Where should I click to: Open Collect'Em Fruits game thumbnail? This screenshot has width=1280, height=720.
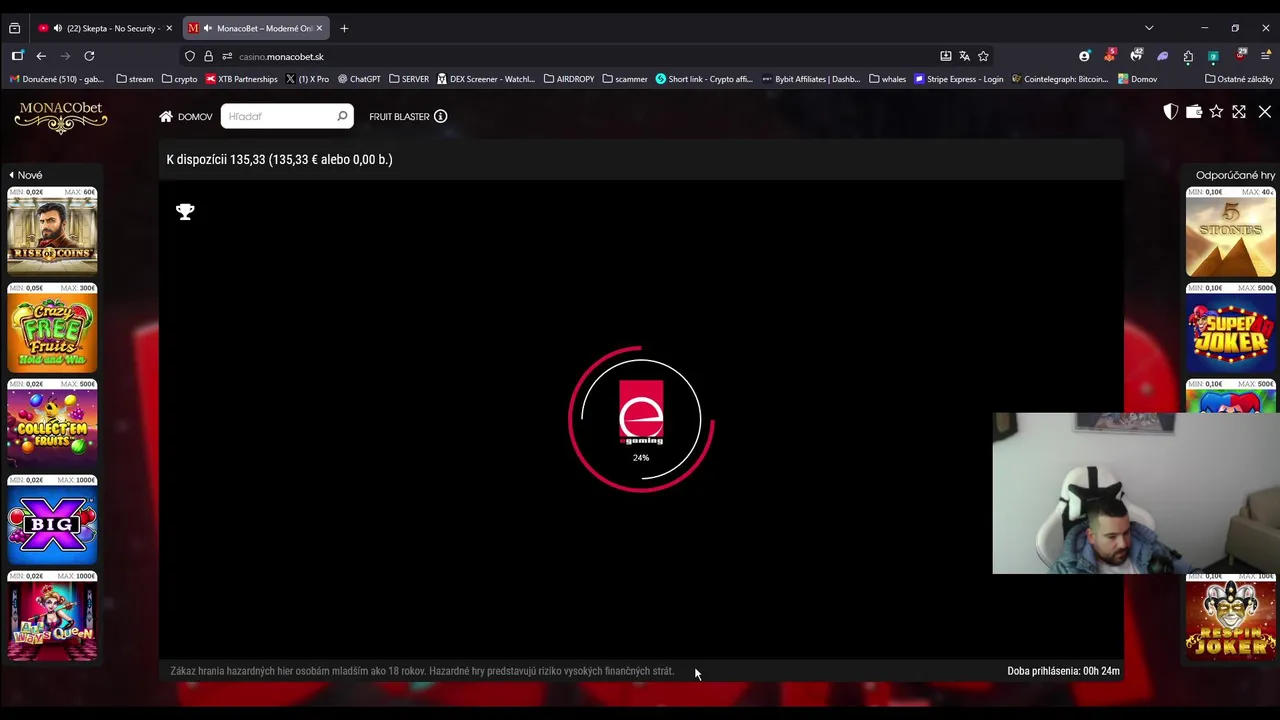(x=52, y=423)
